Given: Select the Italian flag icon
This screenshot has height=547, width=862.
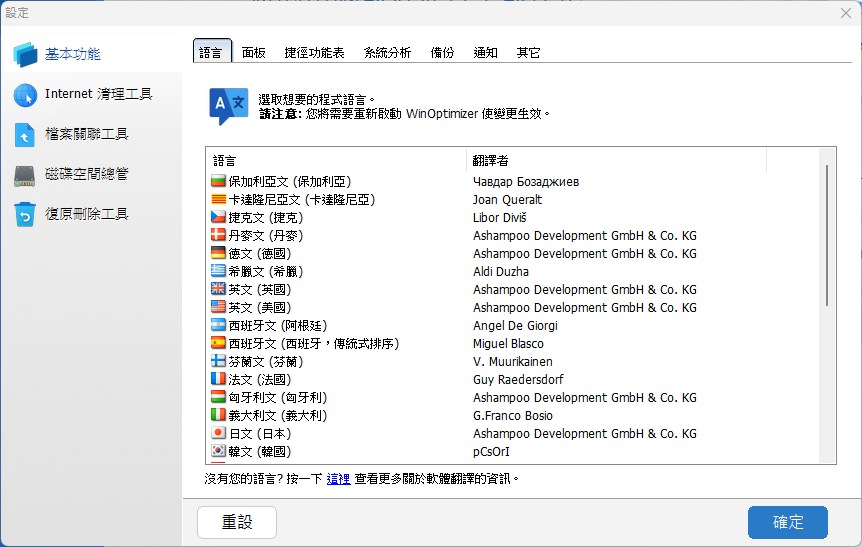Looking at the screenshot, I should [x=218, y=415].
